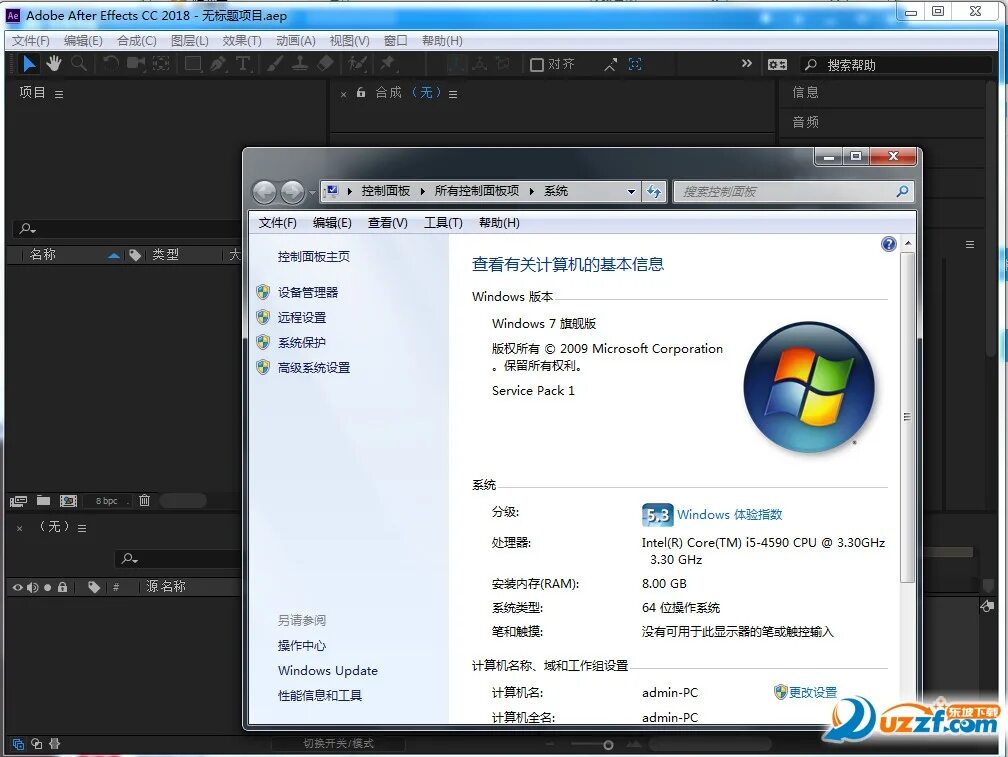Open the right-side panel hamburger menu
The image size is (1008, 757).
point(970,244)
